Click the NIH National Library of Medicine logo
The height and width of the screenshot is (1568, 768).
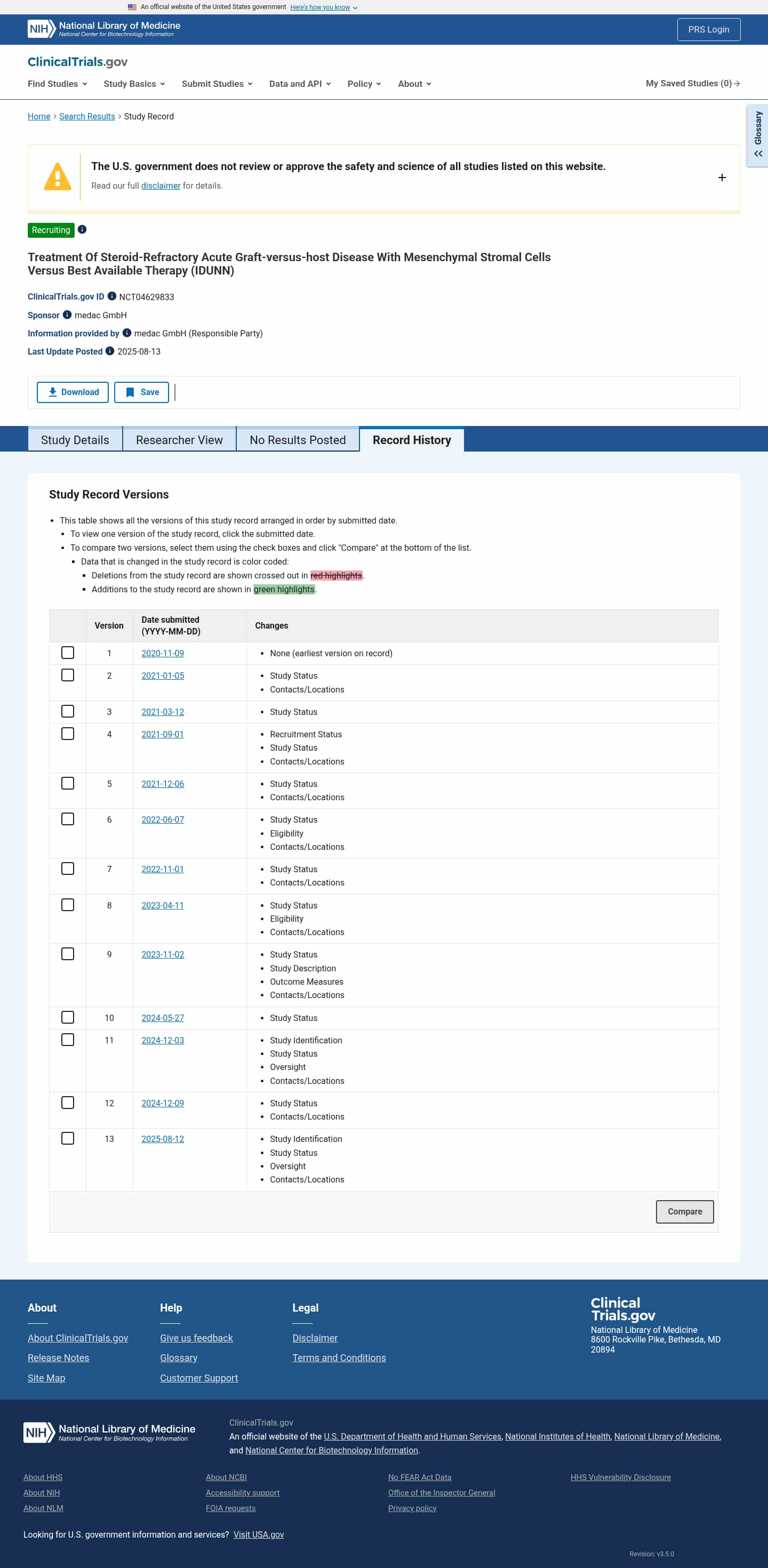(x=104, y=29)
